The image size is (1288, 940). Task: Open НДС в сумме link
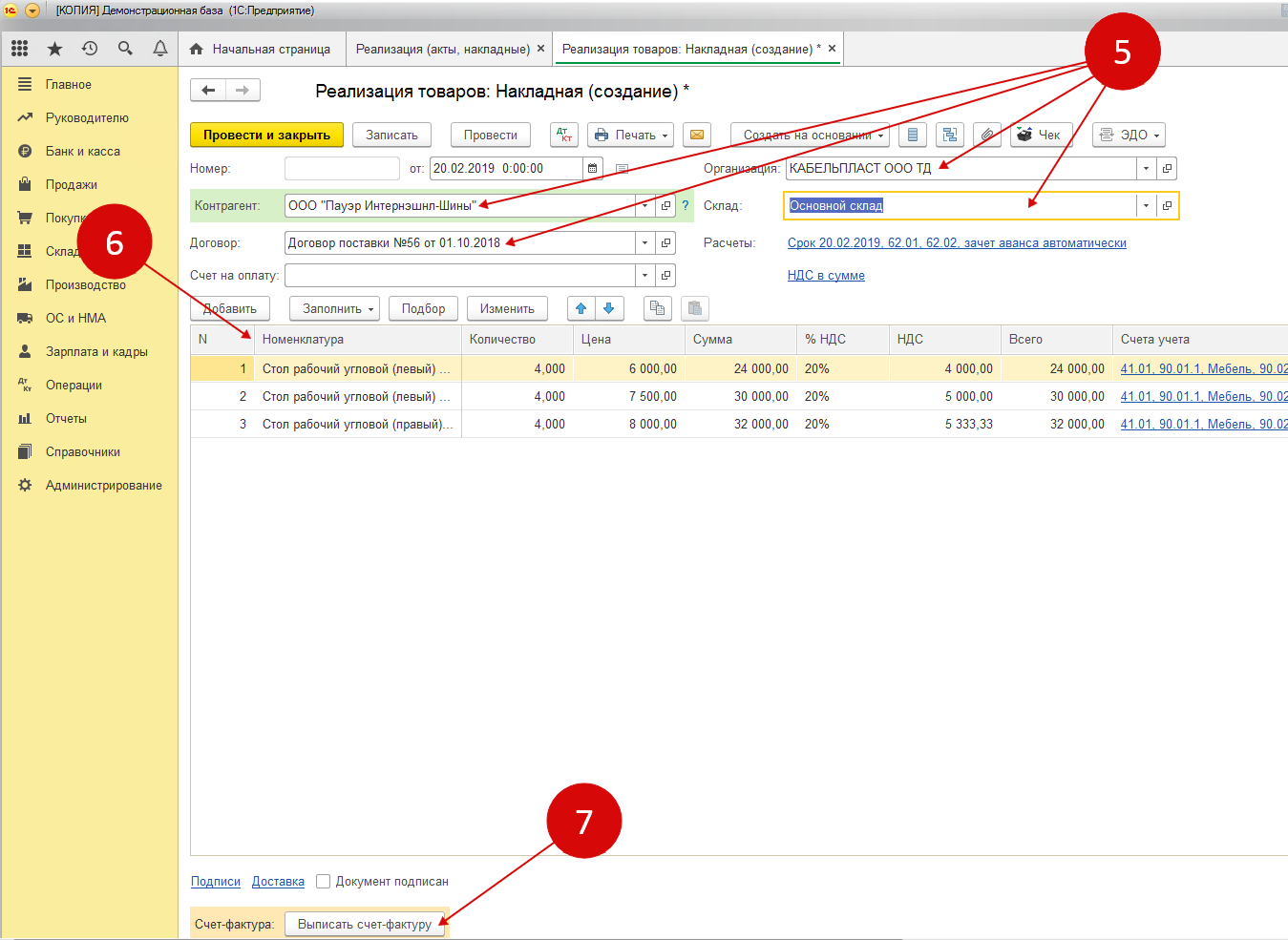(x=826, y=275)
